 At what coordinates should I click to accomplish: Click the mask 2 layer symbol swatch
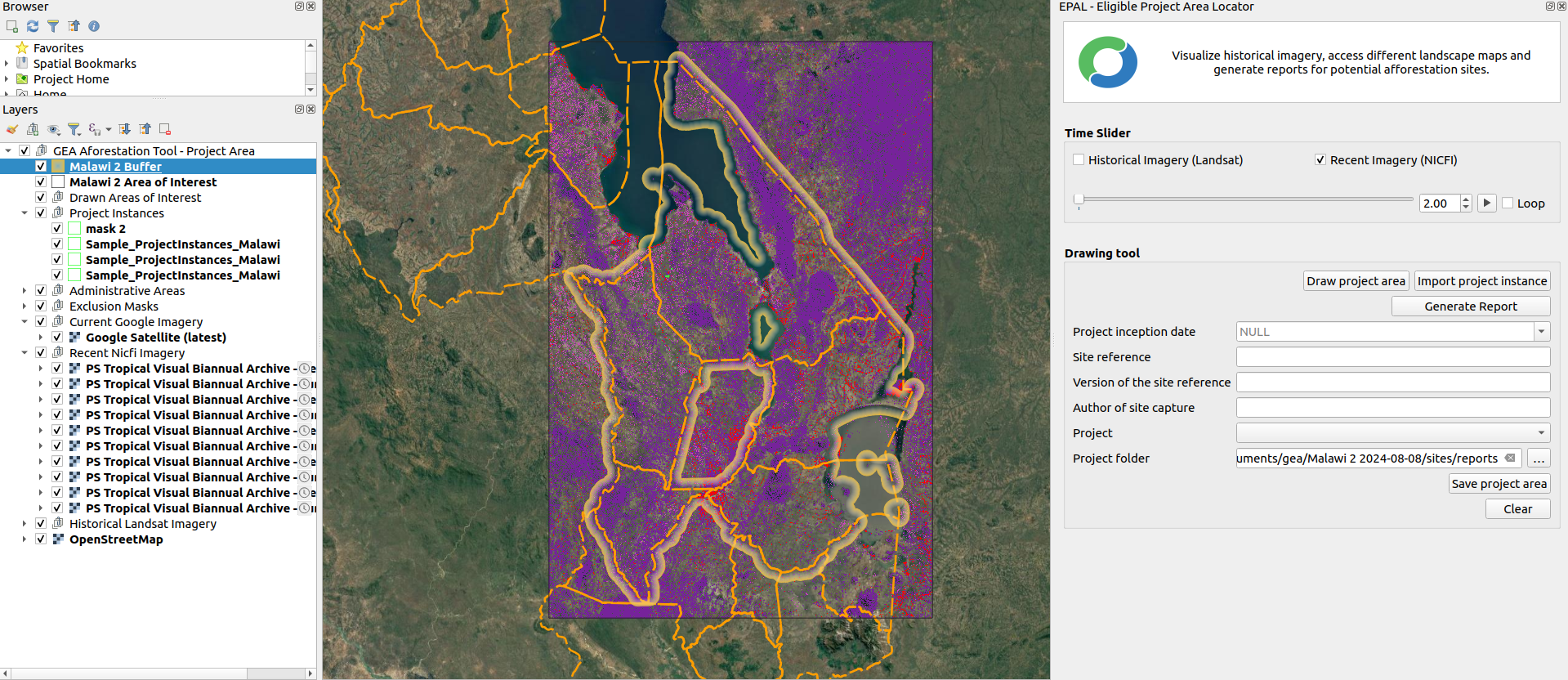(x=74, y=229)
